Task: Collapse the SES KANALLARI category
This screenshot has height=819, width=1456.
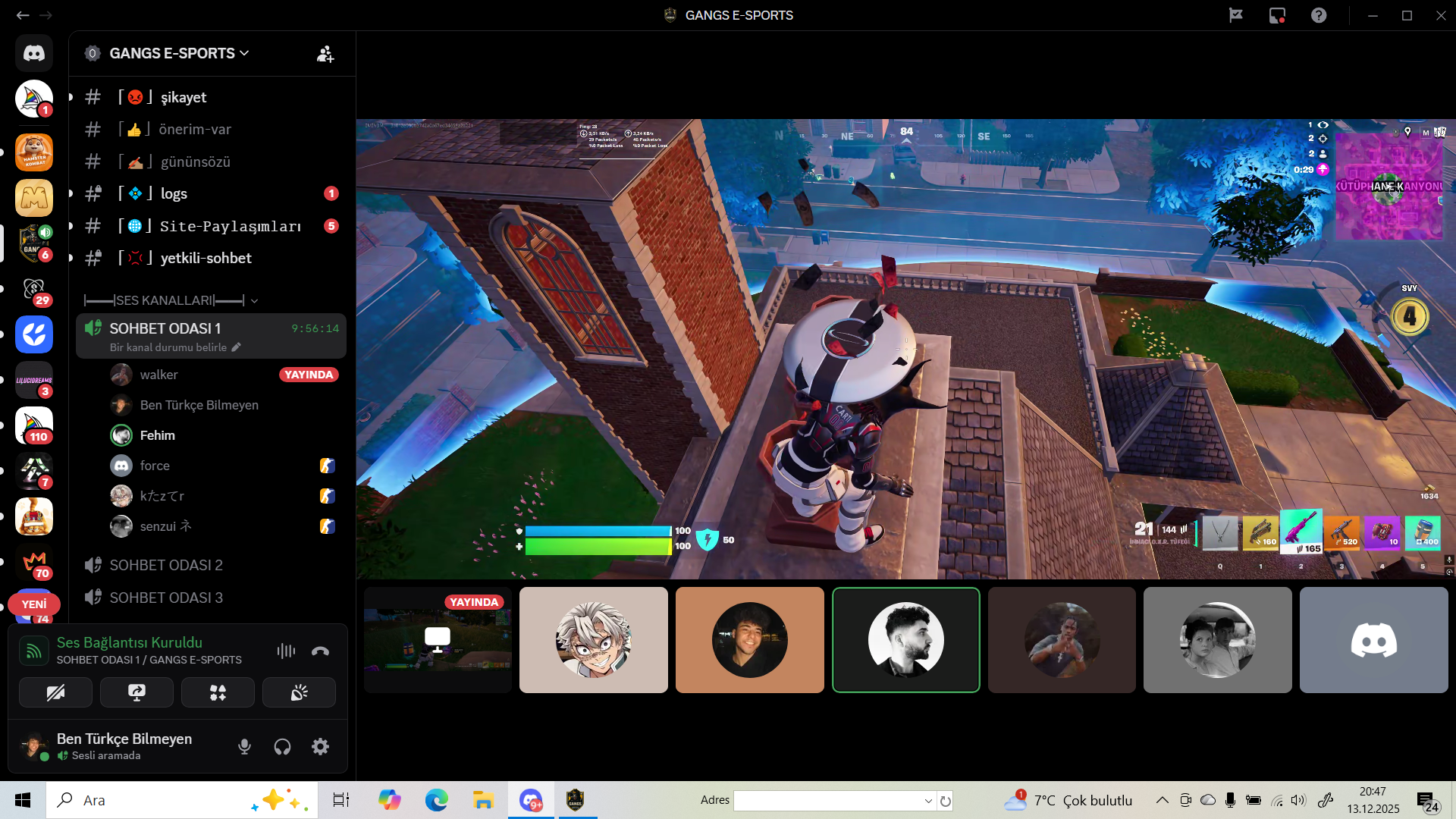Action: (x=171, y=300)
